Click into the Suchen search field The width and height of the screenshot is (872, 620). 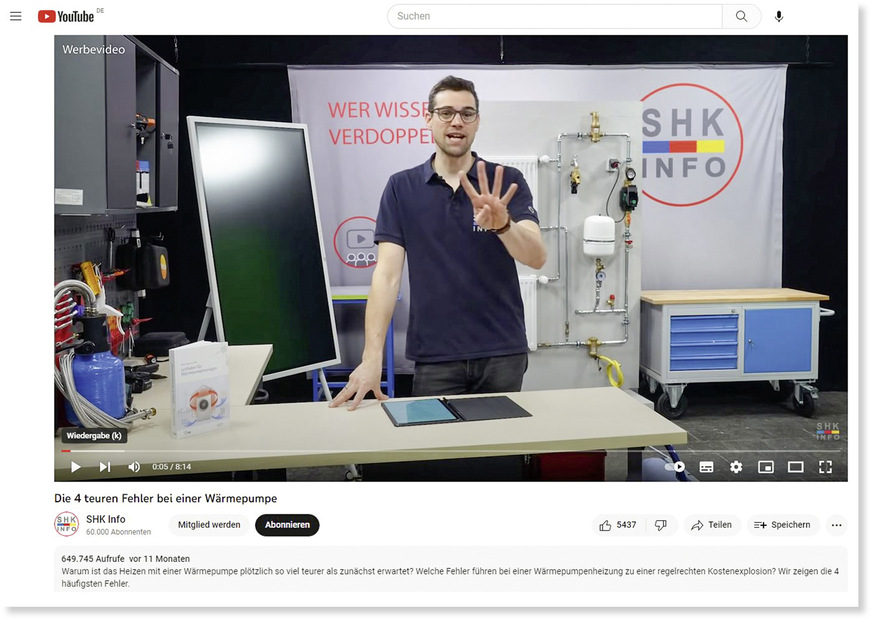click(x=550, y=16)
